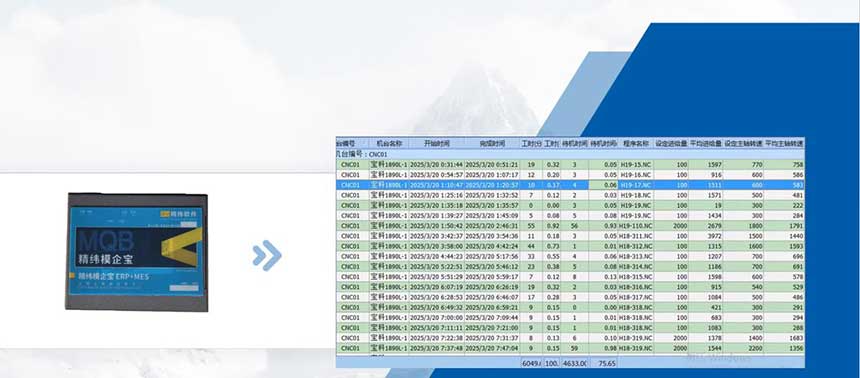Screen dimensions: 860x378
Task: Click the 完成时间 column header
Action: (x=491, y=144)
